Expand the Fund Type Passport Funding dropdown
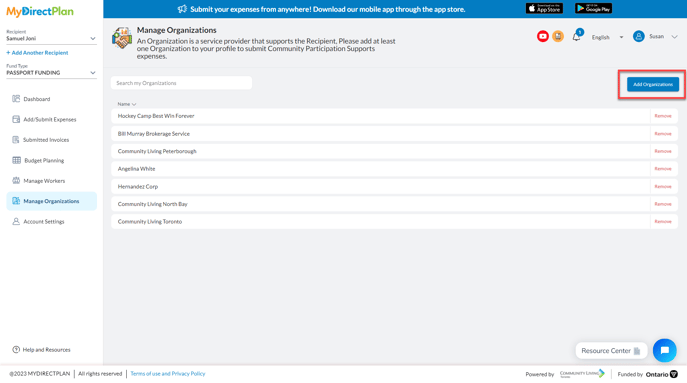The image size is (687, 383). click(x=51, y=73)
